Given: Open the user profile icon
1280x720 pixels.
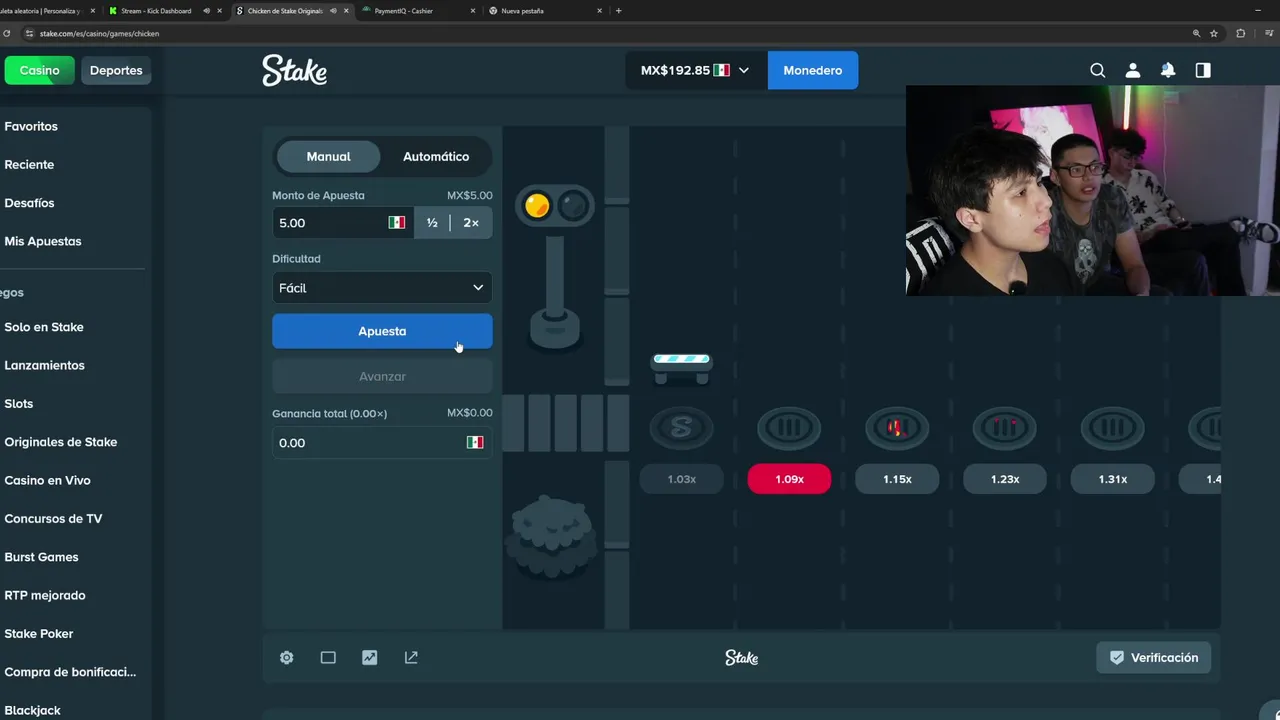Looking at the screenshot, I should (1132, 70).
